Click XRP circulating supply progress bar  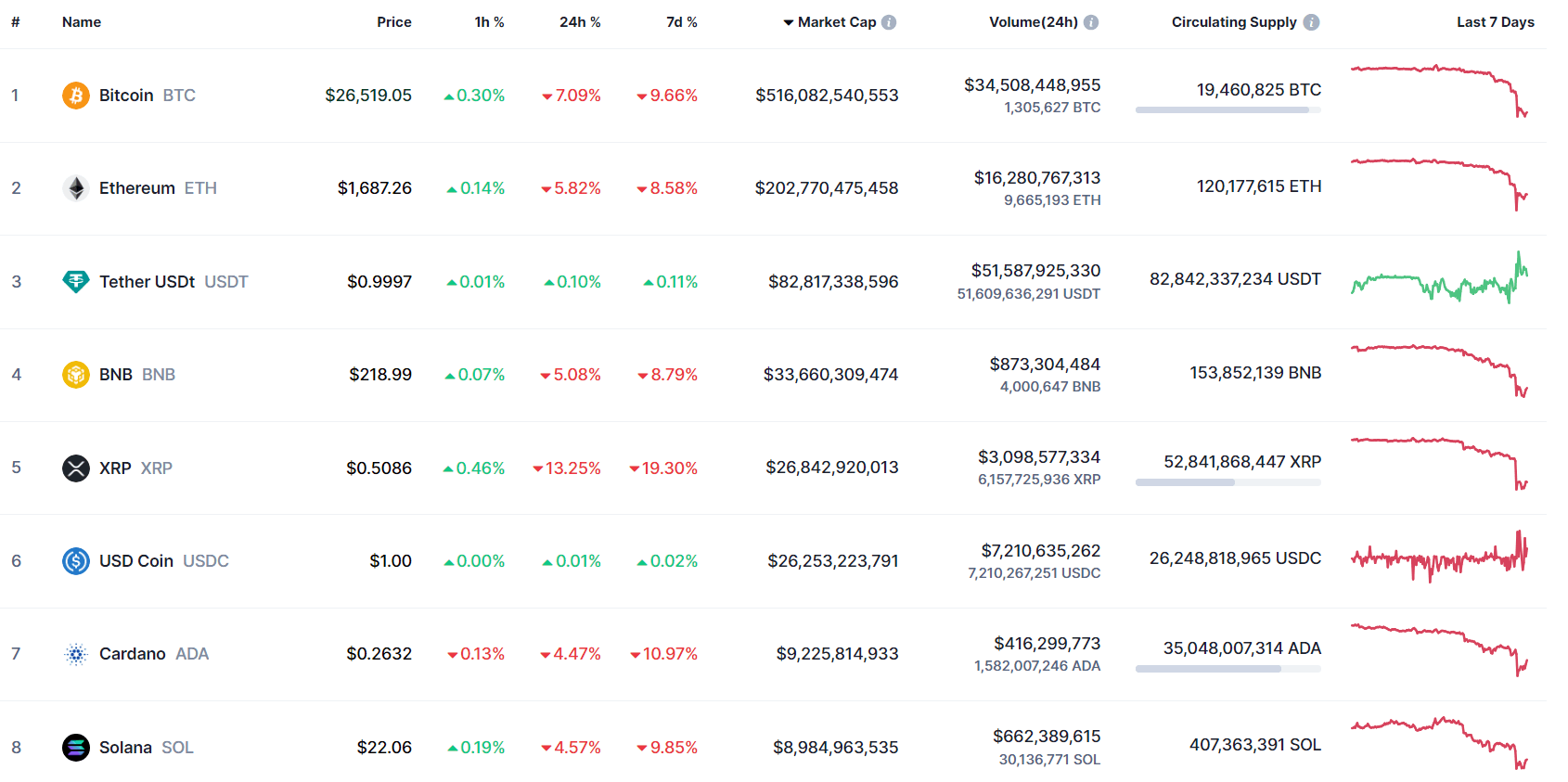click(x=1228, y=482)
